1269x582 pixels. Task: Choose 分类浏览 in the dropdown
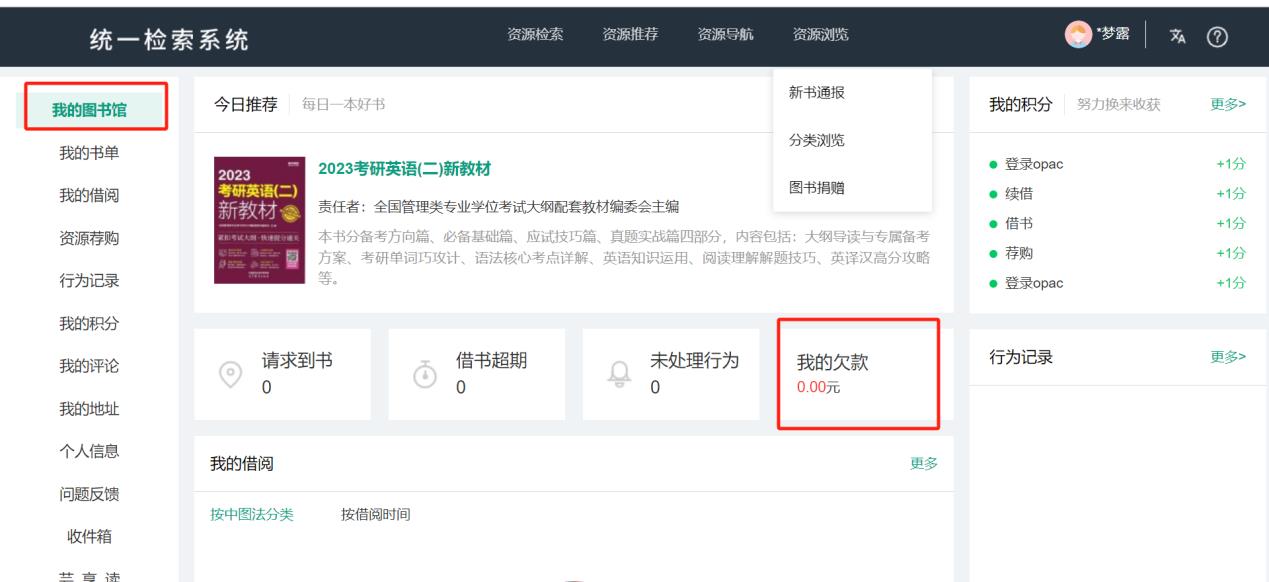point(817,140)
